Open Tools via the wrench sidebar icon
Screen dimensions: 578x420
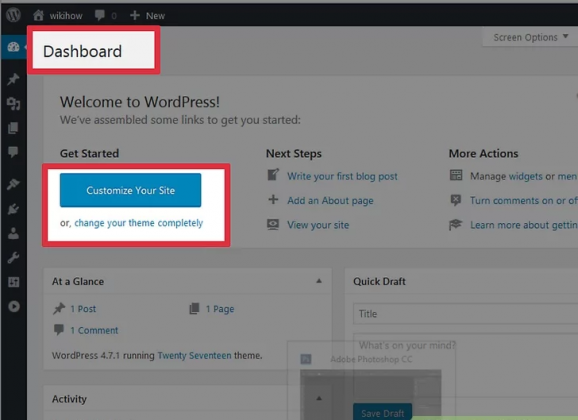[13, 258]
